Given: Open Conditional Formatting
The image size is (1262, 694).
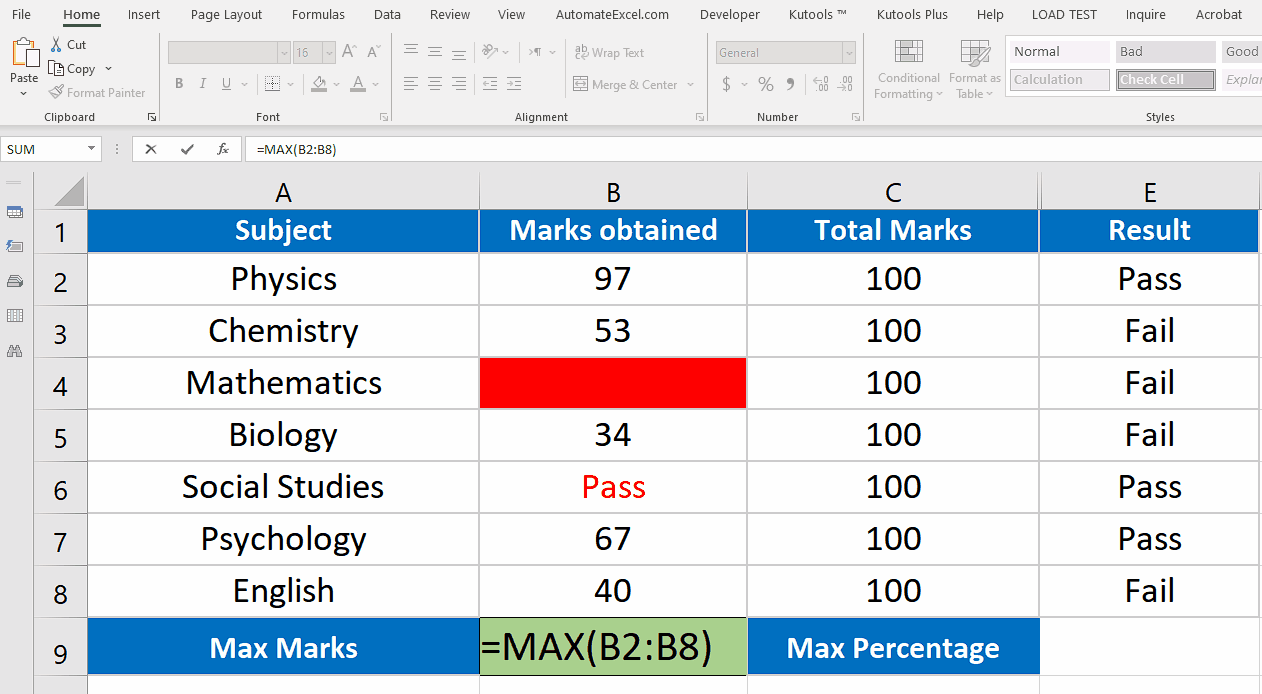Looking at the screenshot, I should coord(907,68).
